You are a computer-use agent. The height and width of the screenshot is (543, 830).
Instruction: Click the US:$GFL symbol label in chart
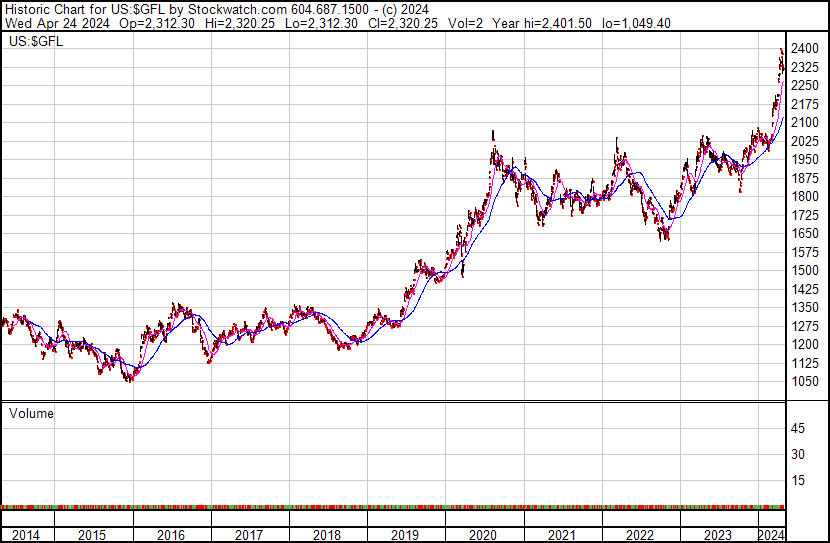click(x=32, y=42)
